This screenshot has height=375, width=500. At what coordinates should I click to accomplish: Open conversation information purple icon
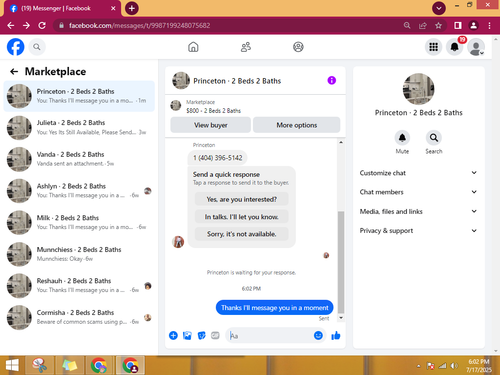coord(331,80)
